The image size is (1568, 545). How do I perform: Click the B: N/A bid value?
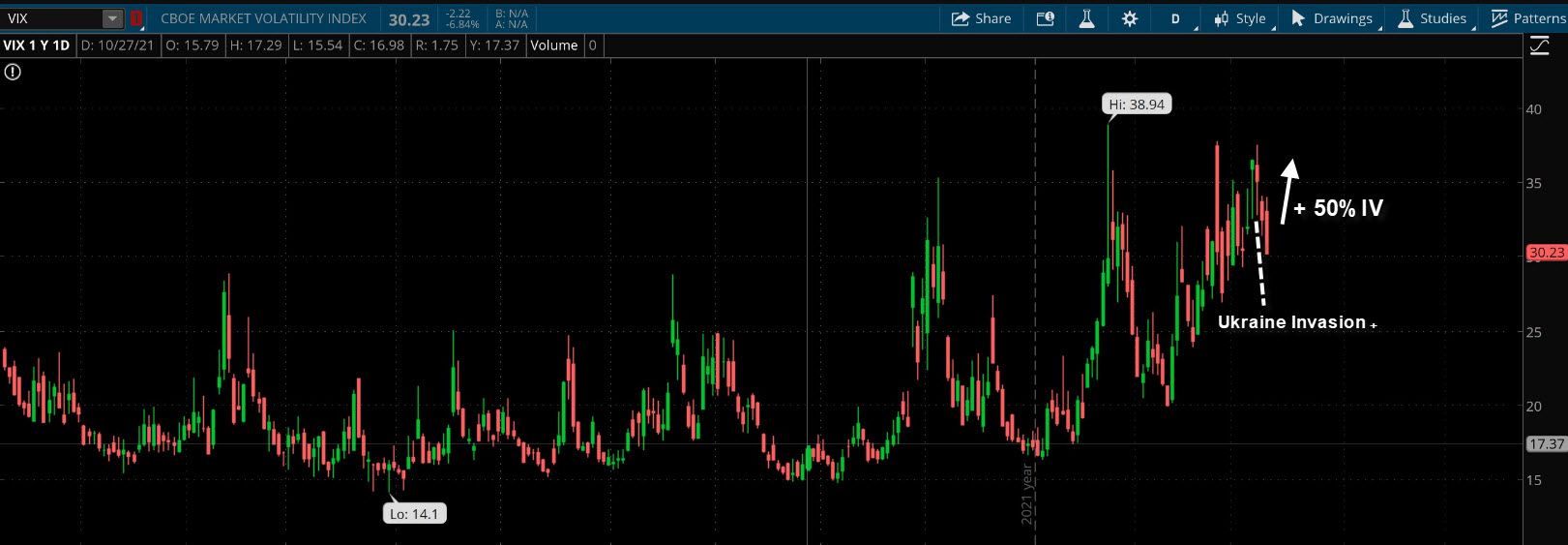(511, 14)
